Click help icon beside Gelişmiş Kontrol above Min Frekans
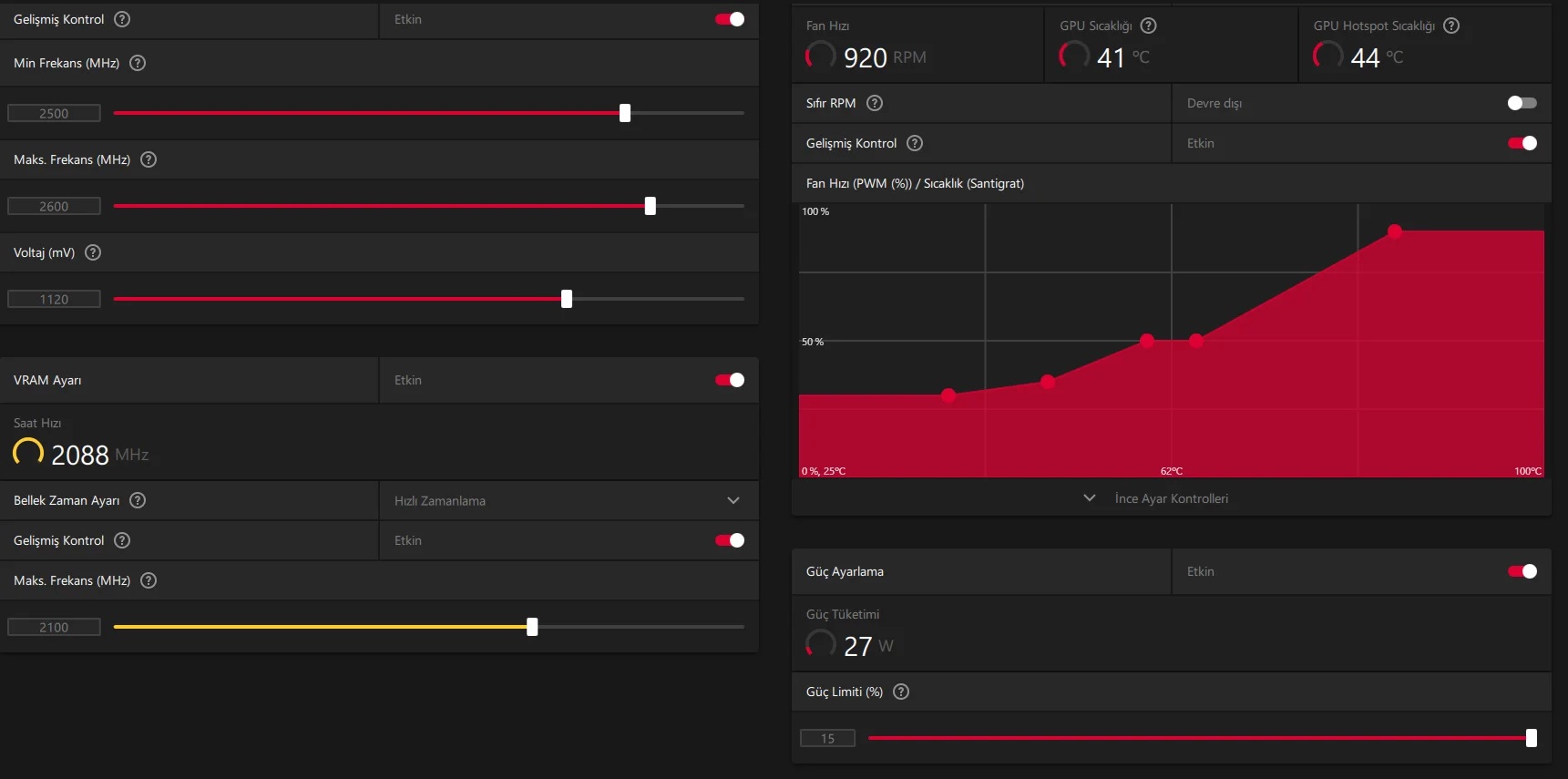 point(122,19)
